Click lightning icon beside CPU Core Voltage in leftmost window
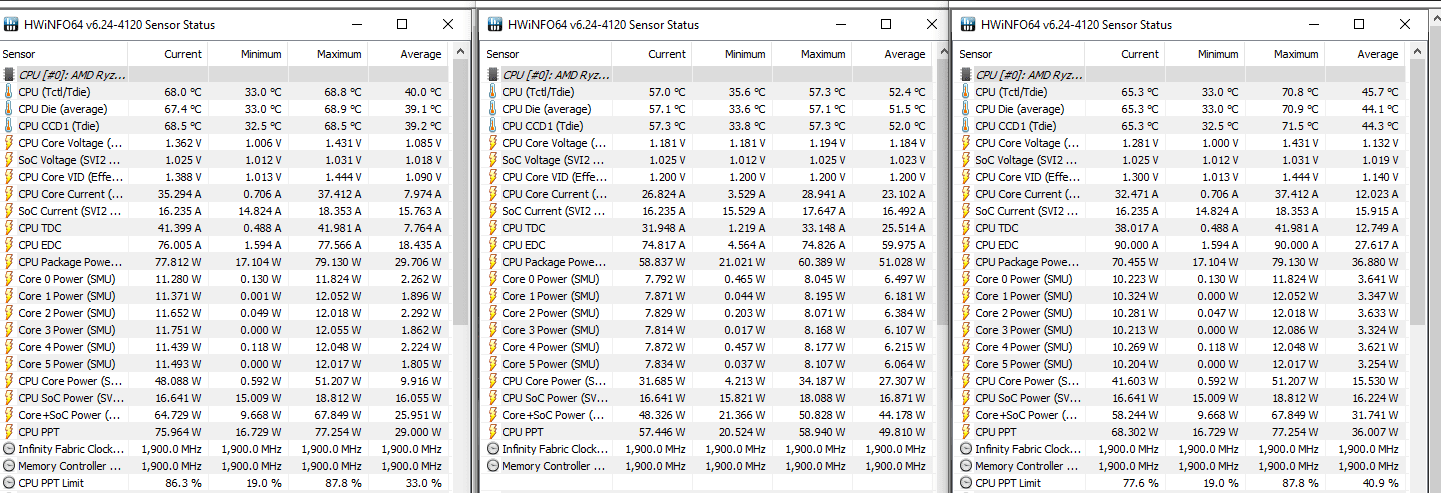This screenshot has width=1441, height=493. coord(9,143)
